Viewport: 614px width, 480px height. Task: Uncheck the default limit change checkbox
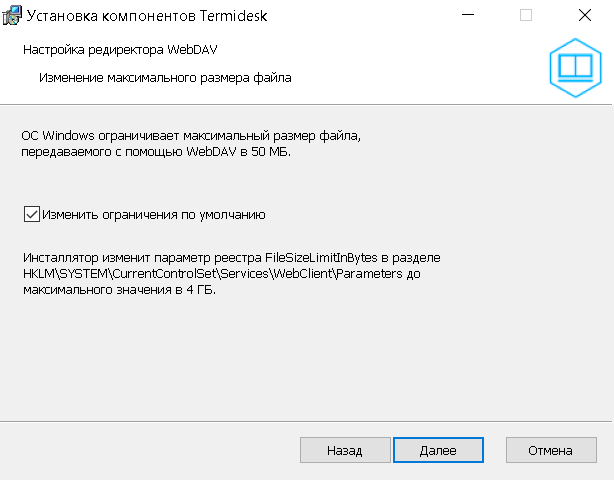click(x=32, y=214)
